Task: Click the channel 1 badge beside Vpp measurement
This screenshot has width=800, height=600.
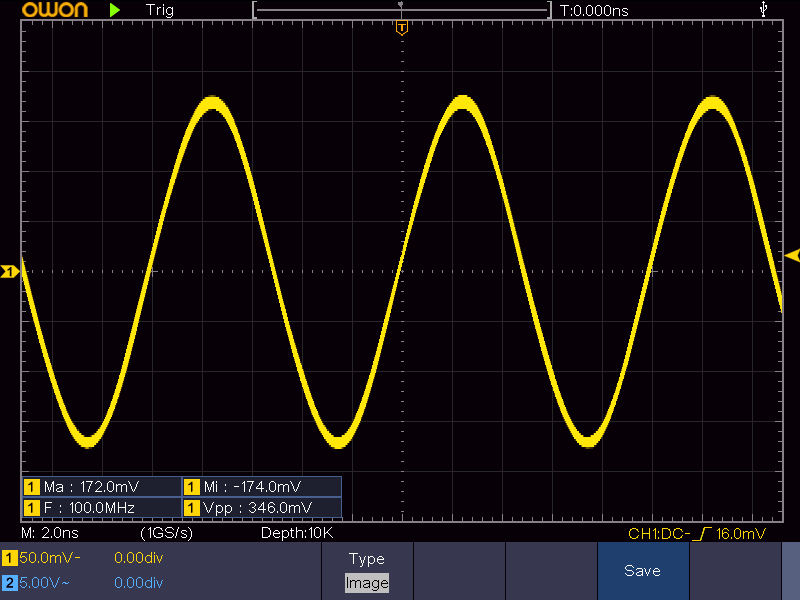Action: (x=192, y=508)
